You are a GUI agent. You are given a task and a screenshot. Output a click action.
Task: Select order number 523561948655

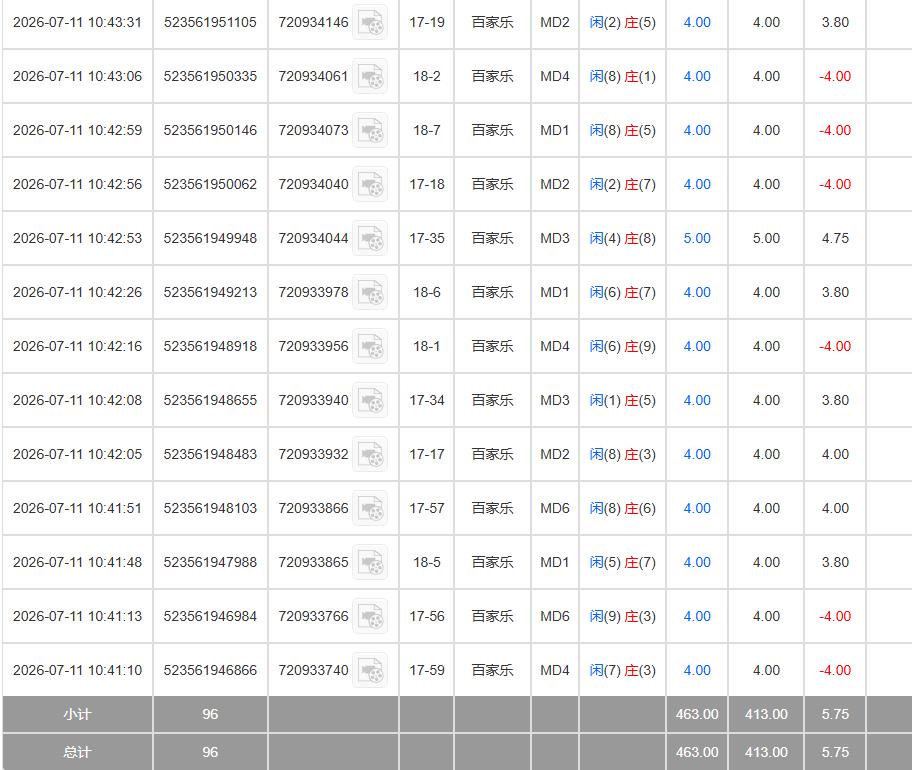tap(210, 401)
